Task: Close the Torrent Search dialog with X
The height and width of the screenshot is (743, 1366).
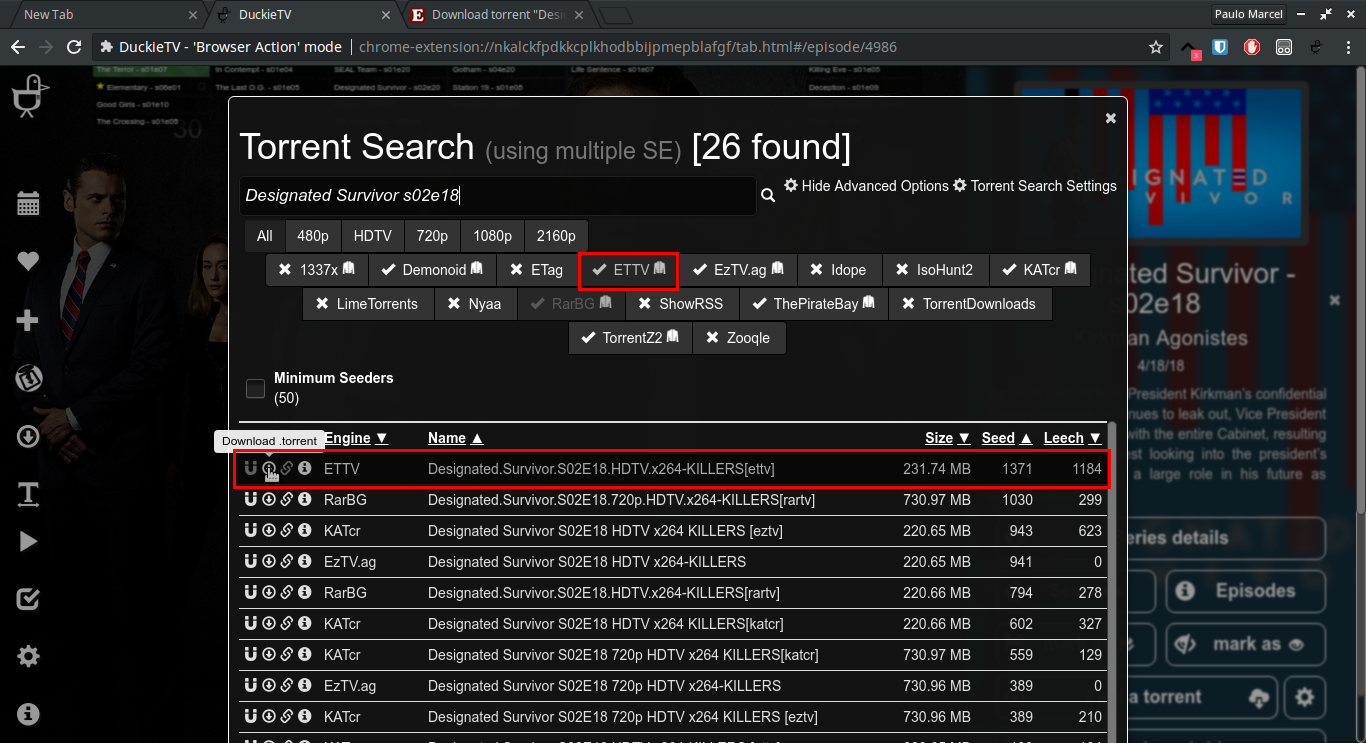Action: pyautogui.click(x=1110, y=118)
